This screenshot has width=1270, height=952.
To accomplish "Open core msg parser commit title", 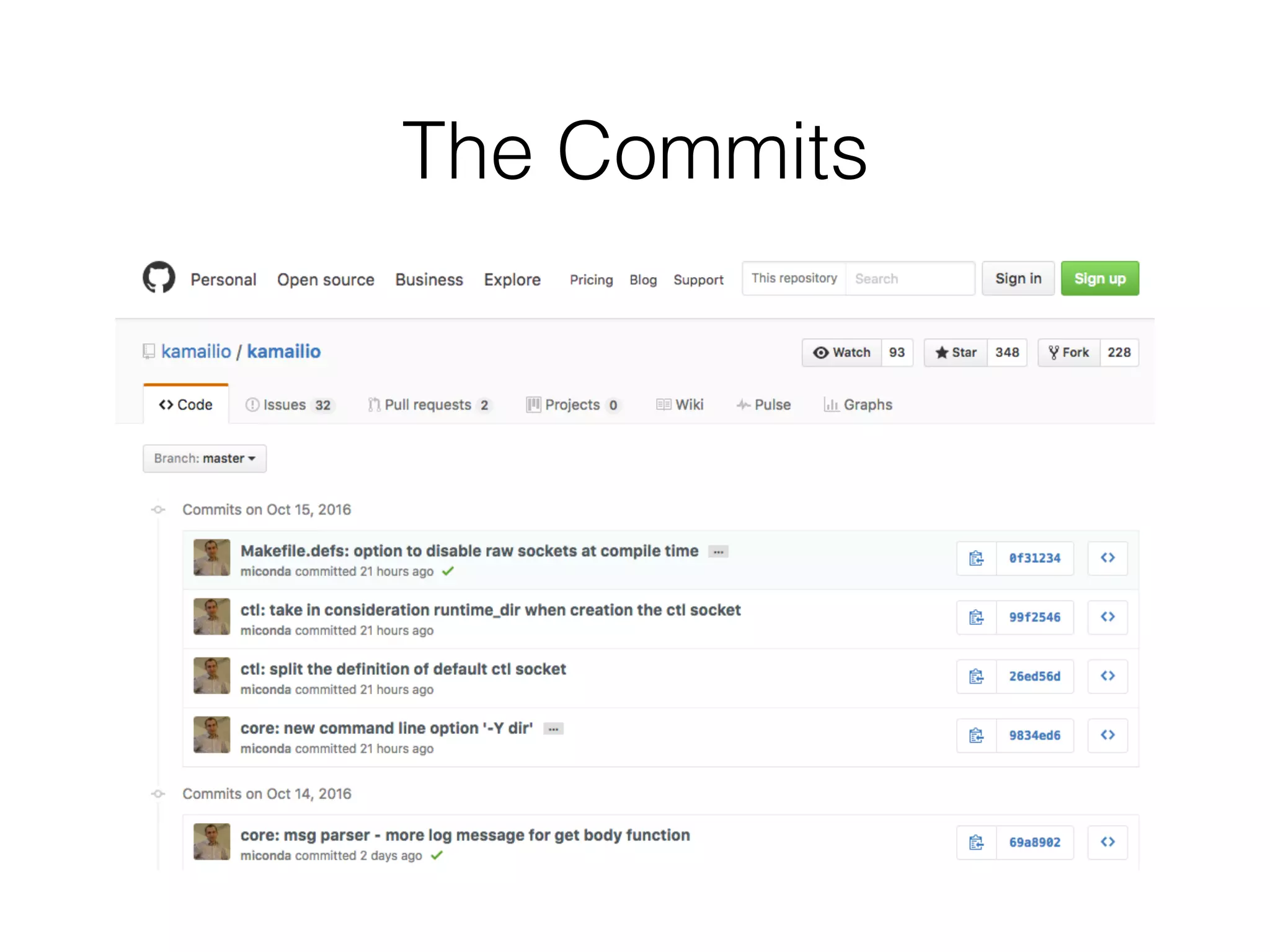I will (465, 835).
